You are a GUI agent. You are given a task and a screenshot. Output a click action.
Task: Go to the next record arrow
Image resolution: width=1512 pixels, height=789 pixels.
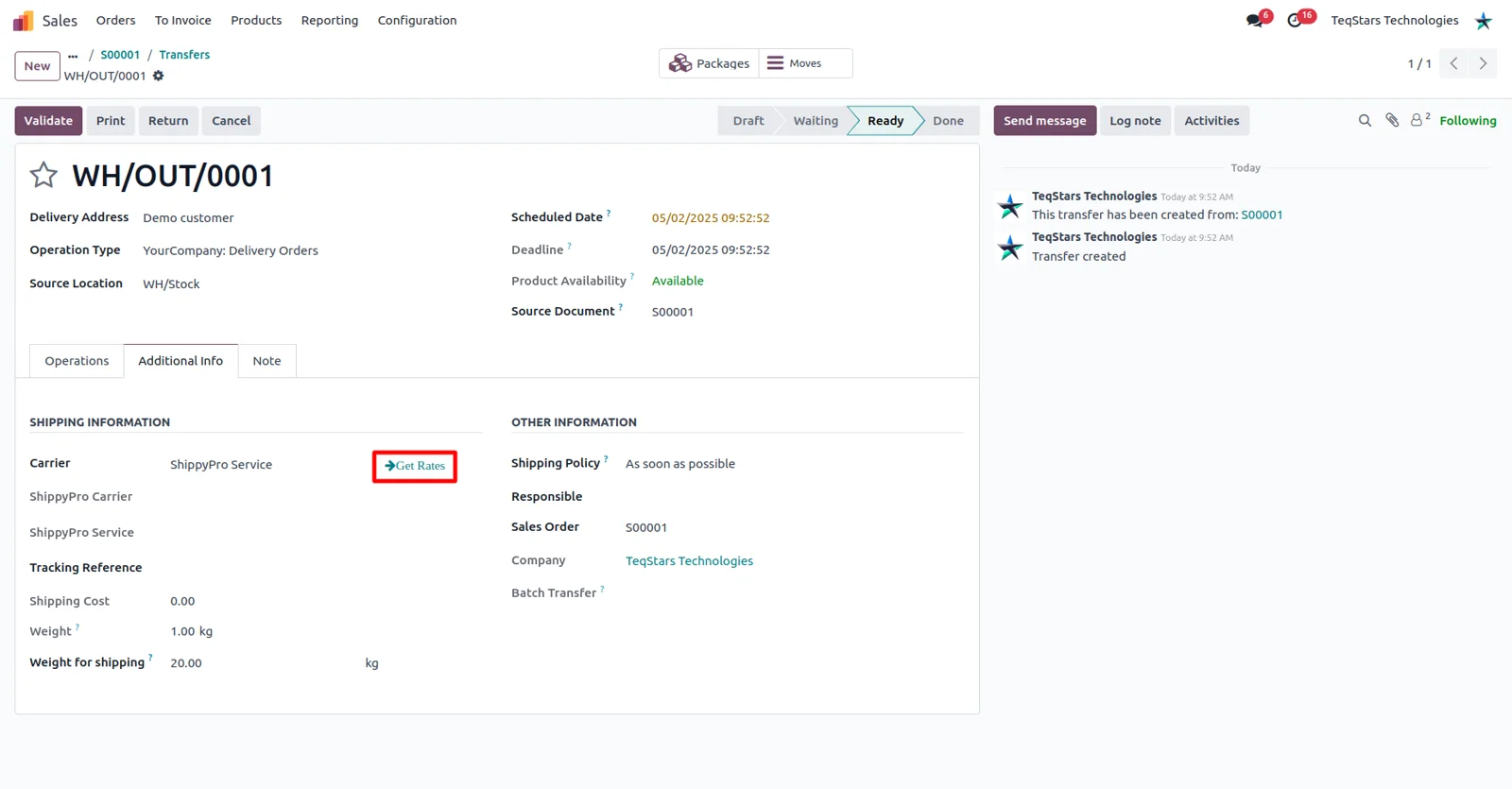point(1484,63)
